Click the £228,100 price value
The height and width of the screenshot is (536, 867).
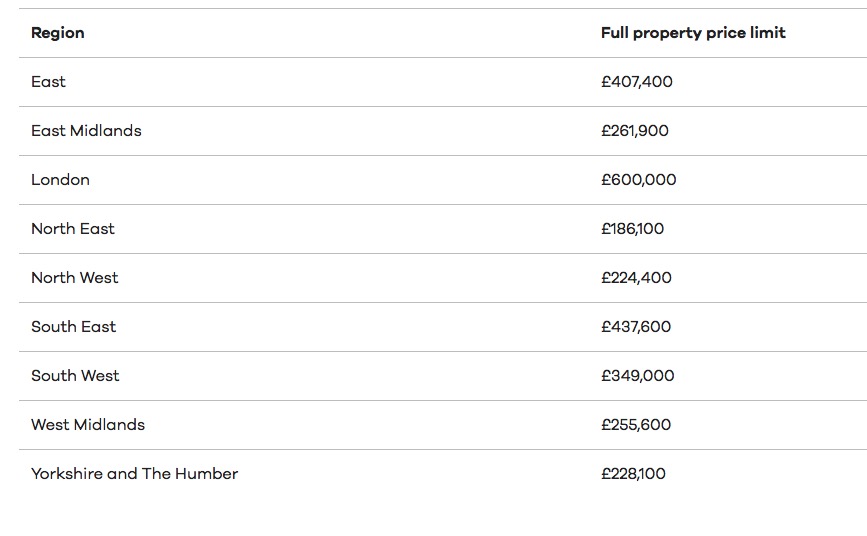633,474
